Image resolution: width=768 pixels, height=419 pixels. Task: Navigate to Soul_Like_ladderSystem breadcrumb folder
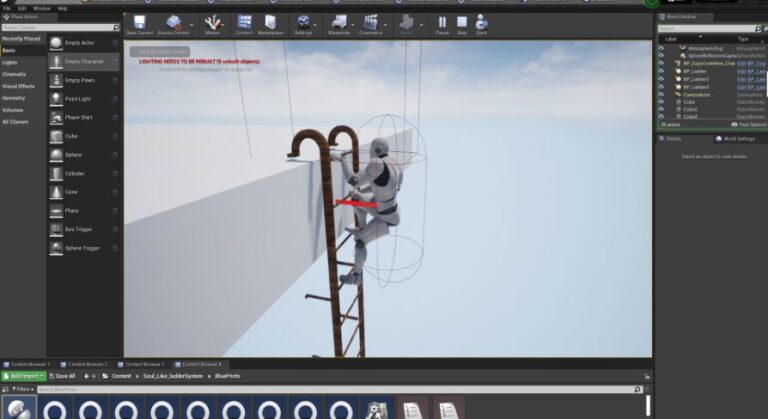click(x=173, y=376)
